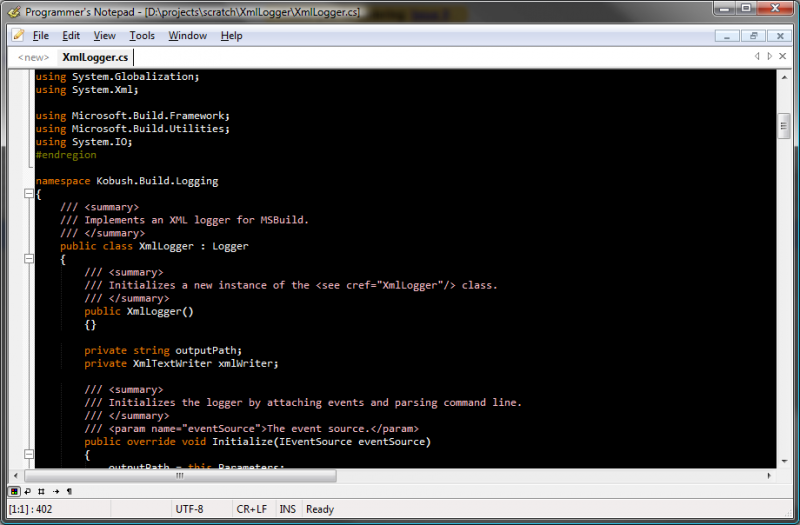Open the Tools menu
The height and width of the screenshot is (525, 800).
142,35
